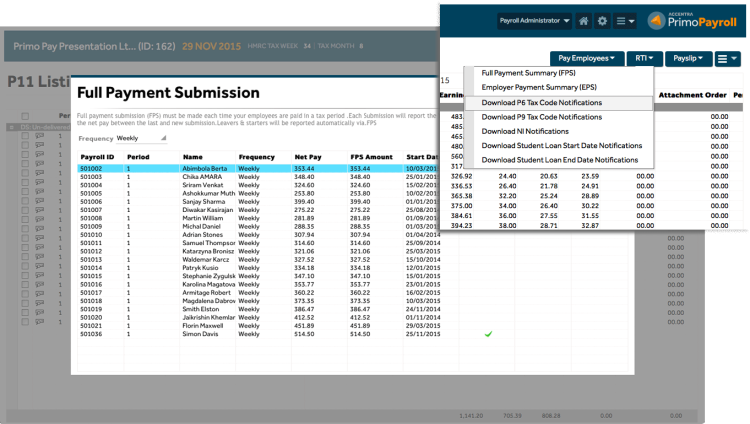
Task: Click the 394.23 earnings cell
Action: [461, 225]
